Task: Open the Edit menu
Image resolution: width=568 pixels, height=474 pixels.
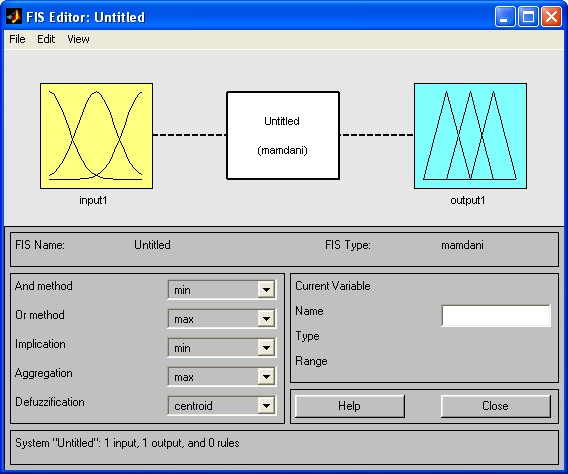Action: click(46, 39)
